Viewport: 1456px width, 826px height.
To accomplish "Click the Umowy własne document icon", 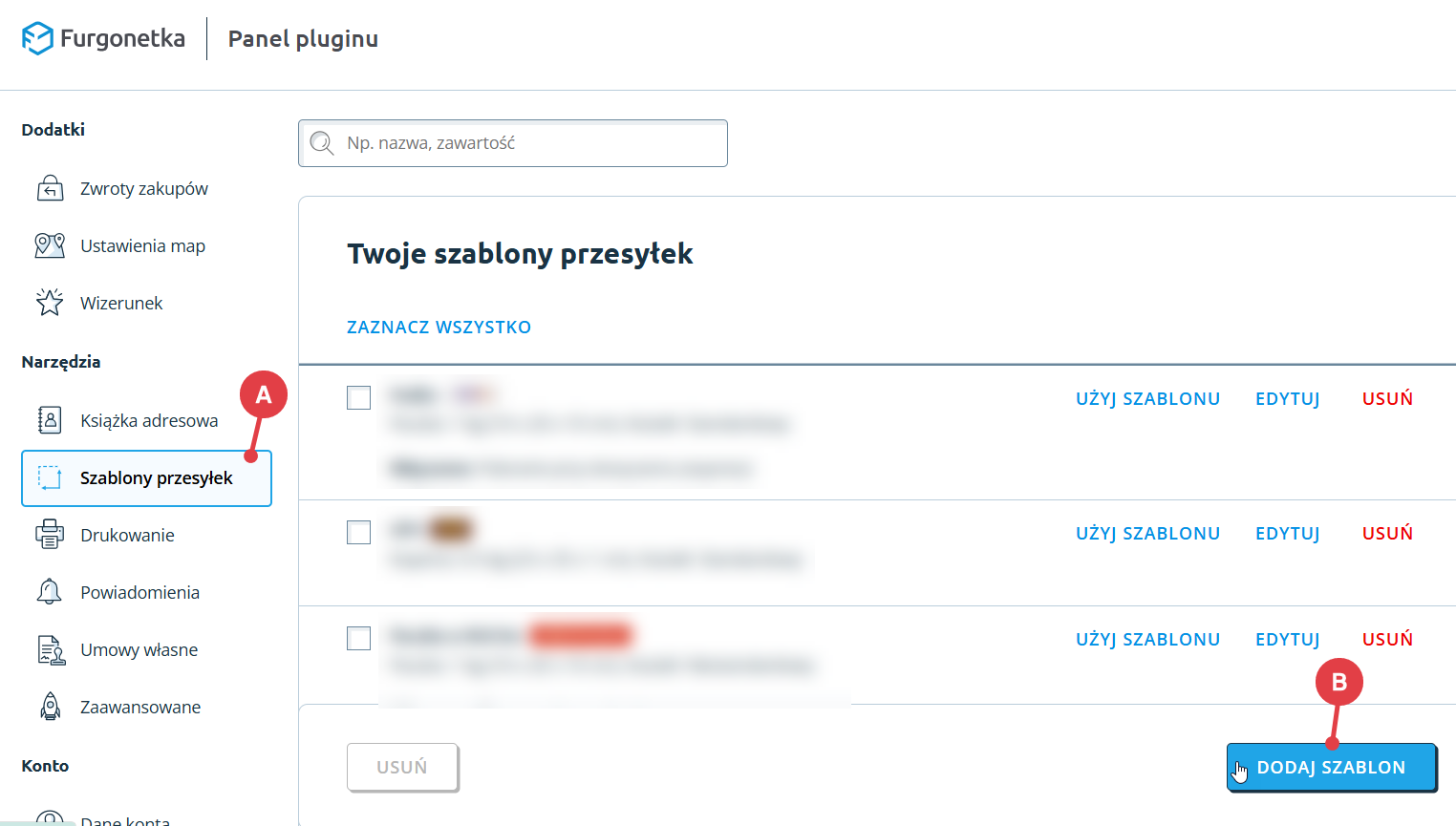I will [x=50, y=649].
